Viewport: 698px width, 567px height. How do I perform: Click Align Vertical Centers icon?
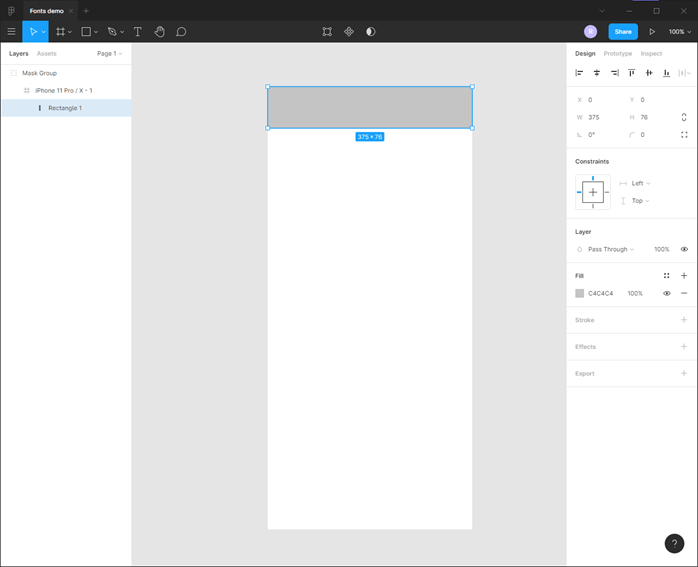click(649, 73)
